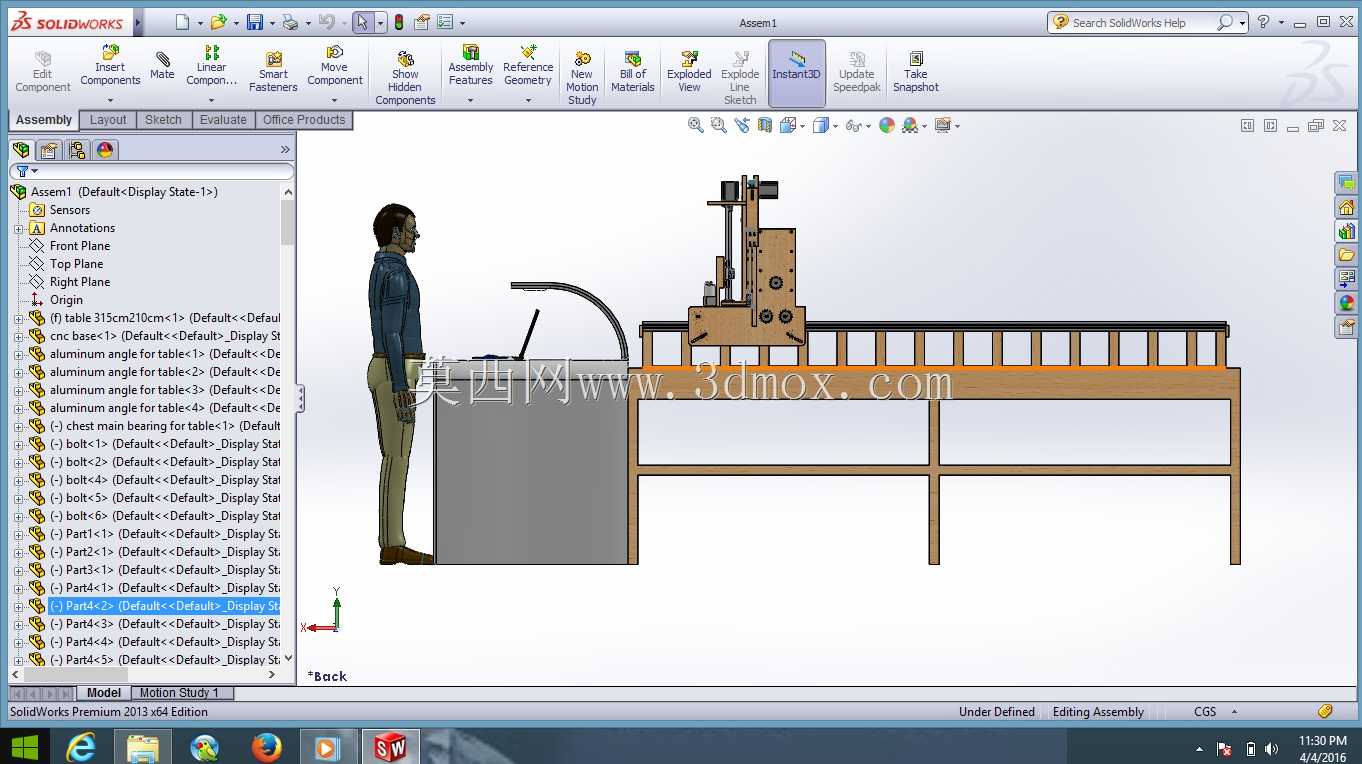
Task: Switch to the Layout tab
Action: 108,120
